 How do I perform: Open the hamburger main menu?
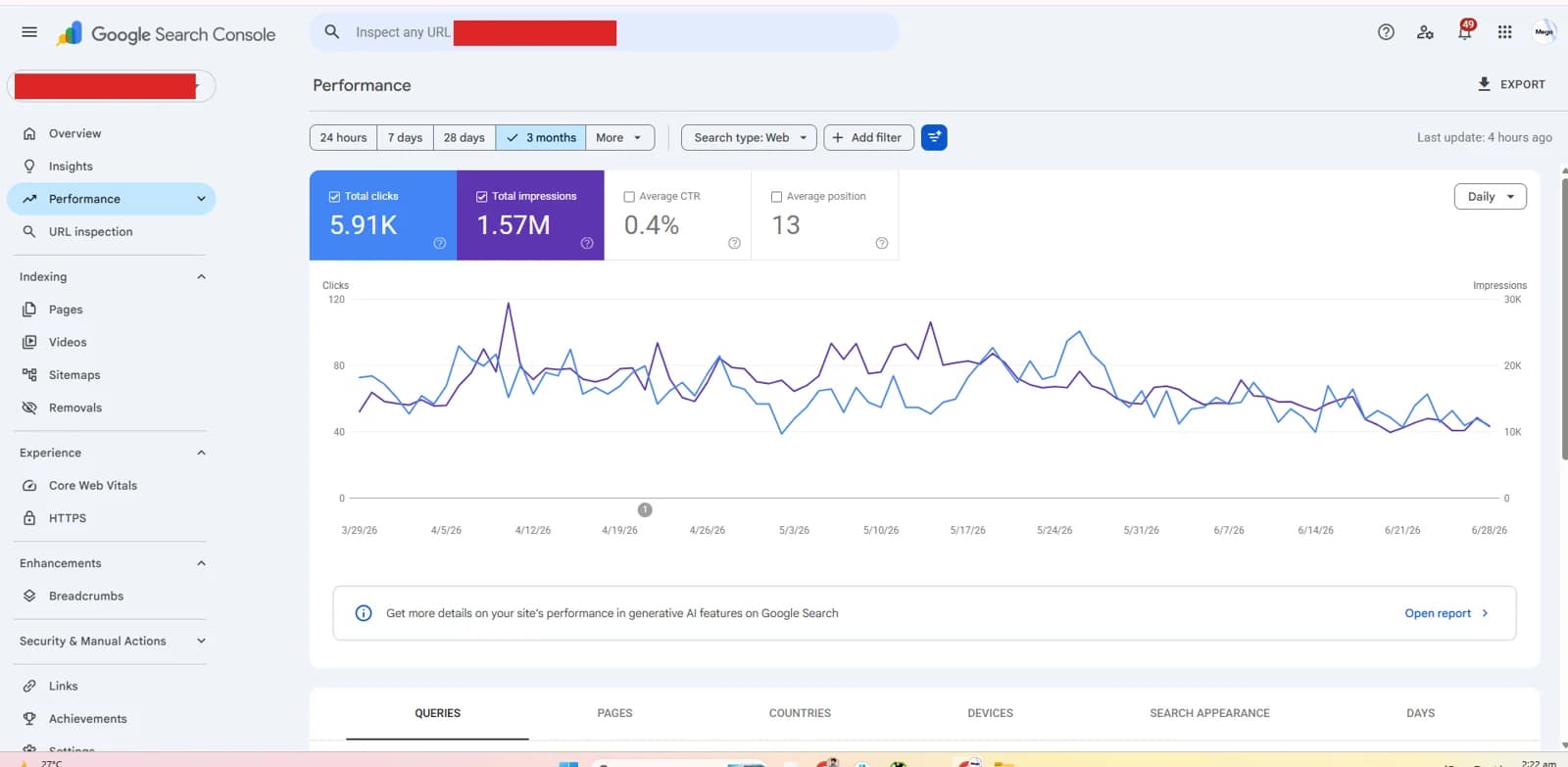point(29,32)
